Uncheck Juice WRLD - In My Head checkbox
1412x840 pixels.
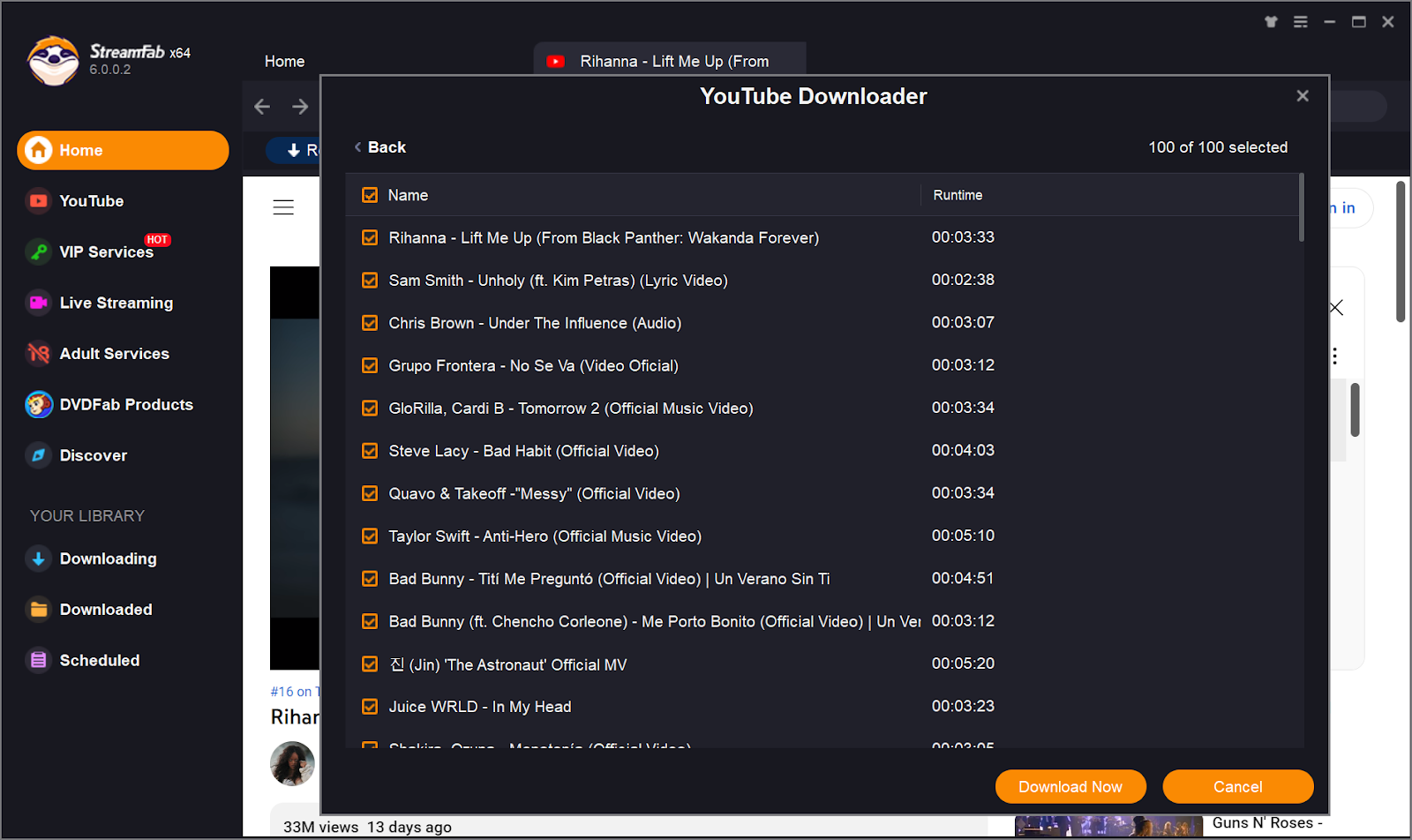[x=370, y=707]
